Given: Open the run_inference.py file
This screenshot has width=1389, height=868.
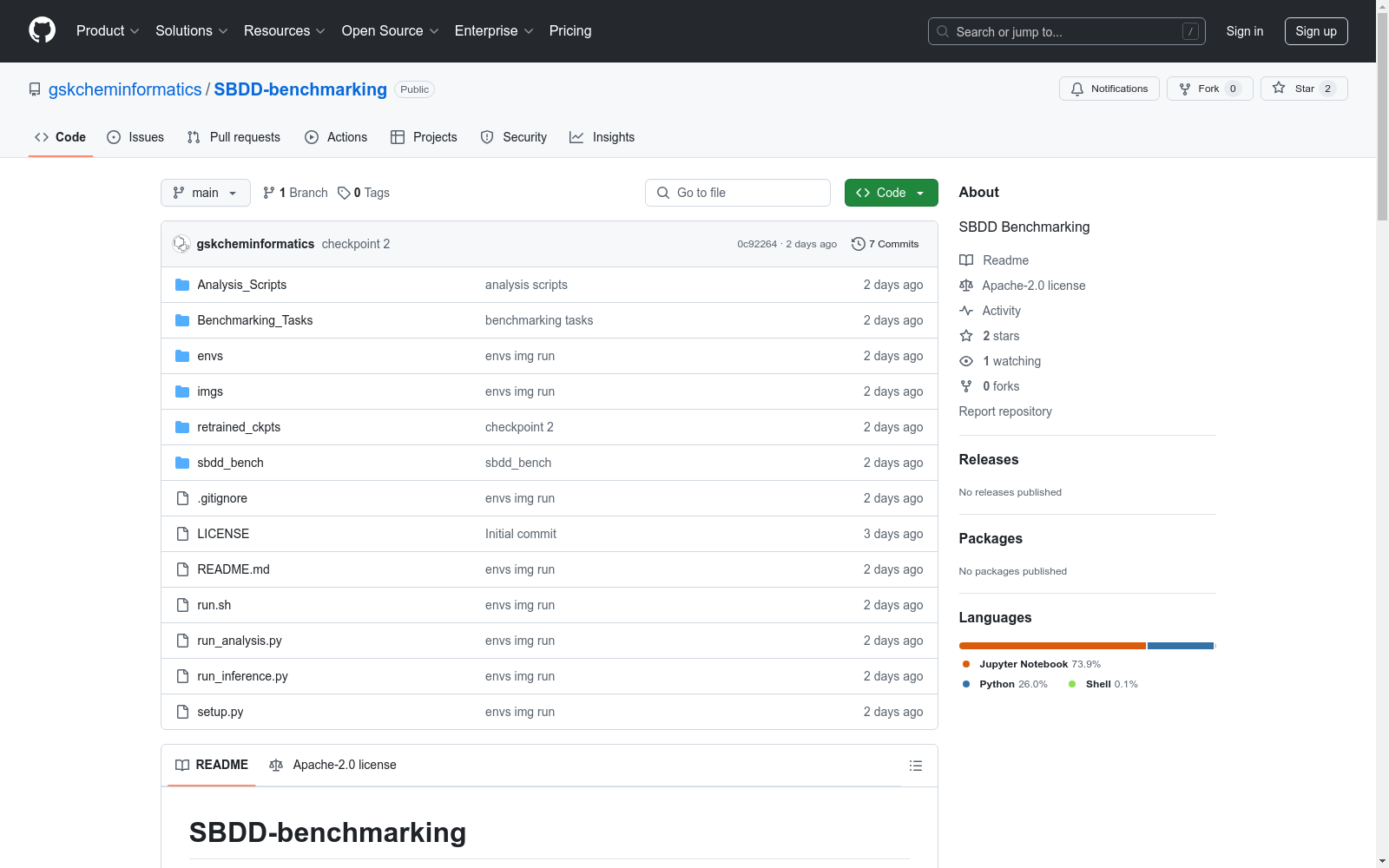Looking at the screenshot, I should tap(242, 676).
